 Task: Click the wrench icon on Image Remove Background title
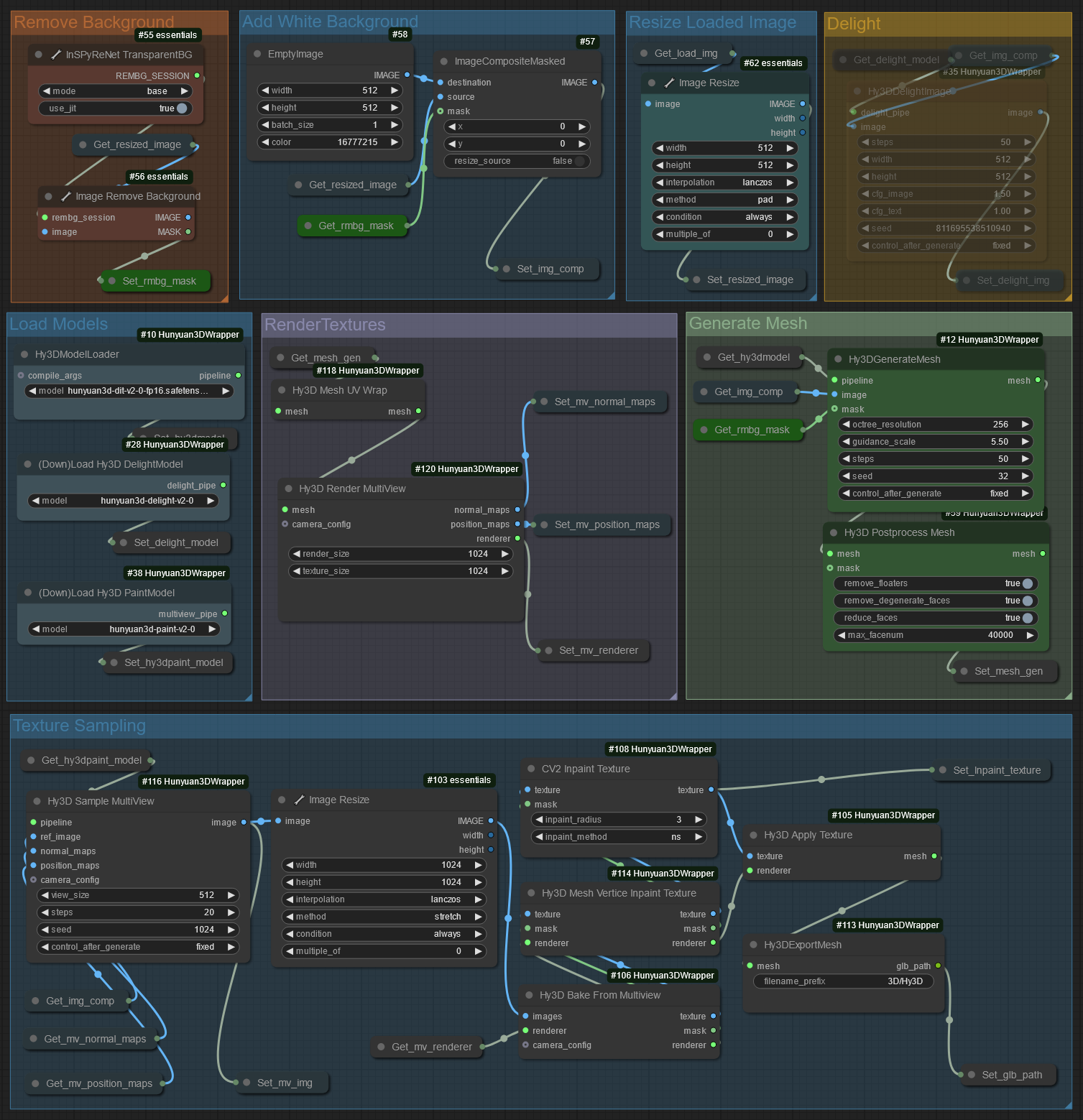click(x=66, y=196)
